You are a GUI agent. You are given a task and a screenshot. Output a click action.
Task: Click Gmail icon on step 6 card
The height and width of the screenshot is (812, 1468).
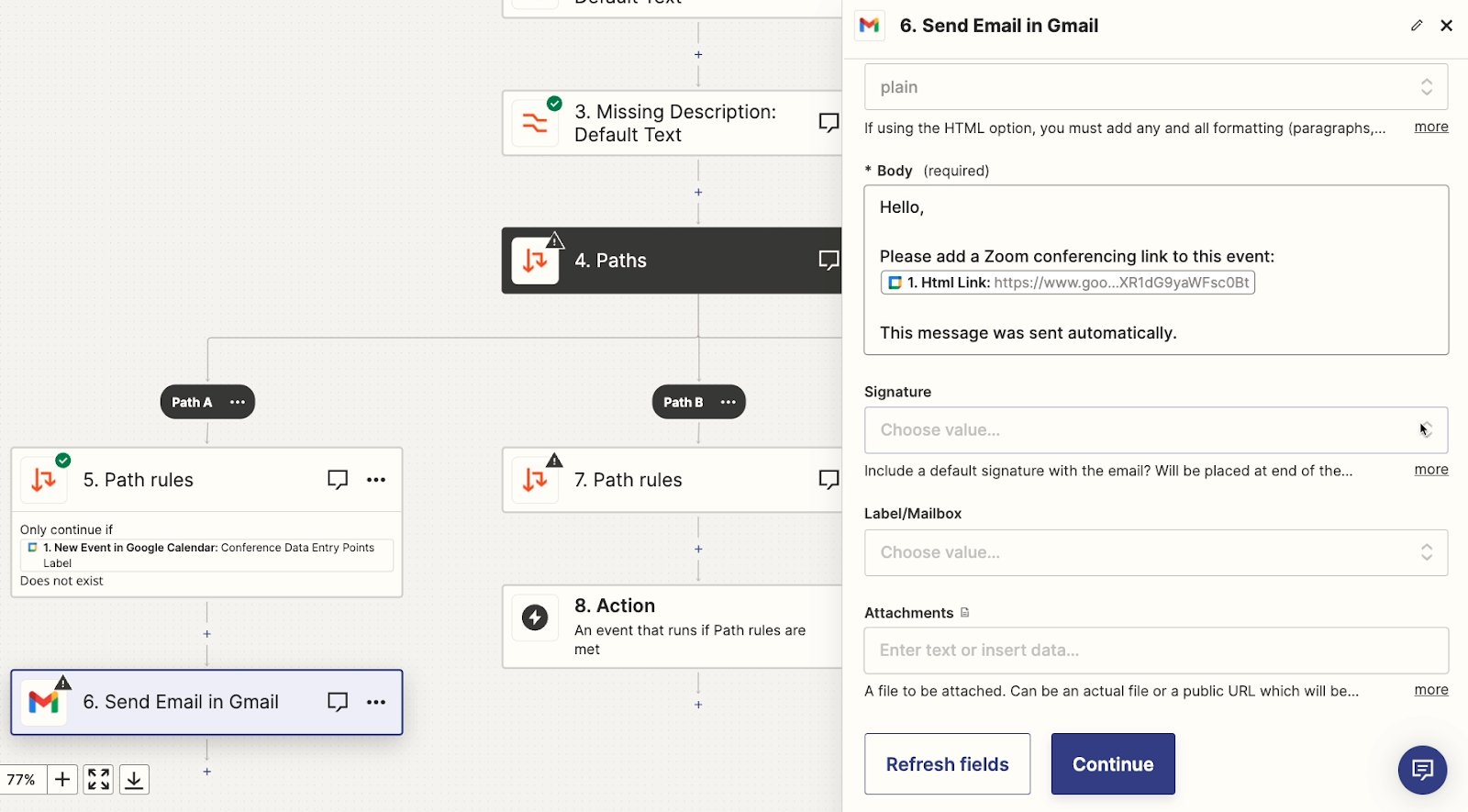[44, 703]
